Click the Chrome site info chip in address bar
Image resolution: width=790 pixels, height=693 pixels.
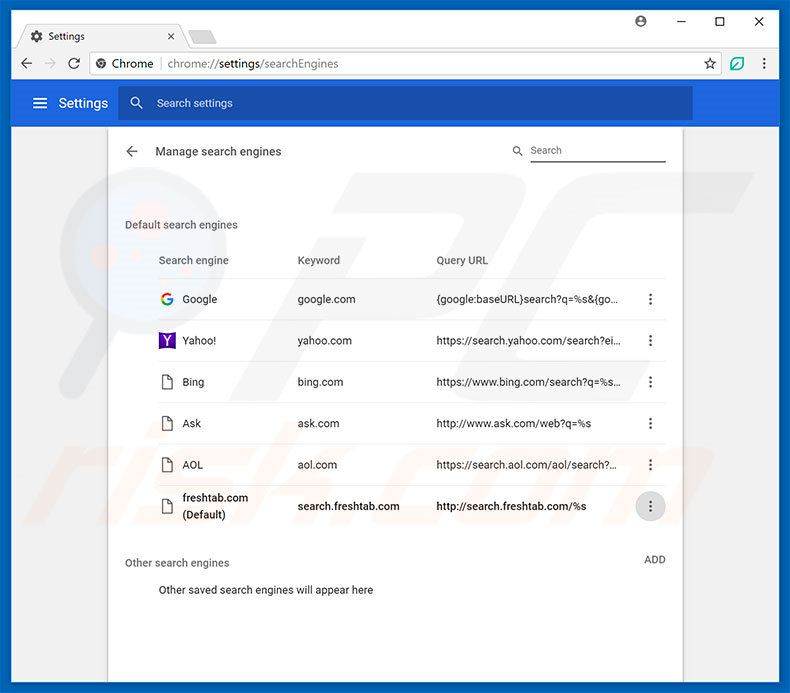(124, 64)
